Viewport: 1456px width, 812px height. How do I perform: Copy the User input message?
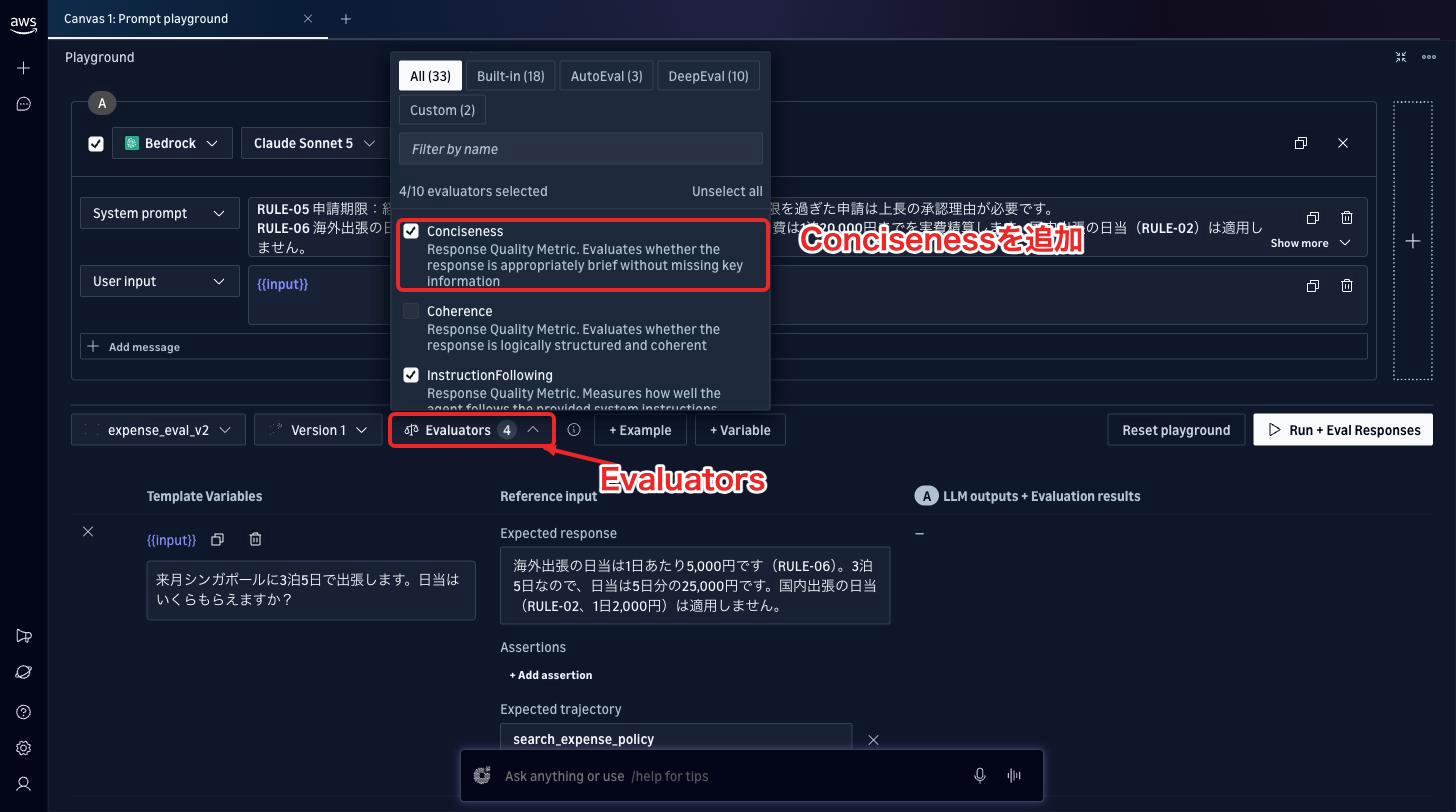1313,286
